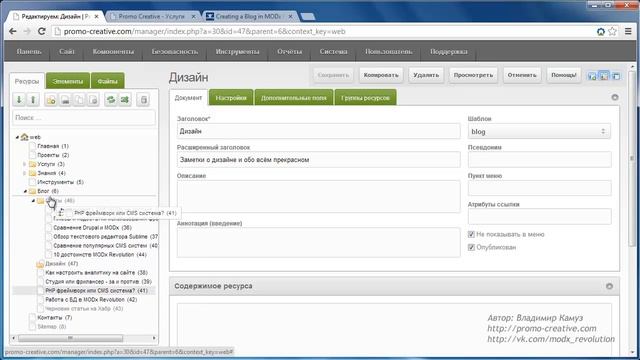The image size is (640, 360).
Task: Refresh the resource tree
Action: click(x=111, y=99)
